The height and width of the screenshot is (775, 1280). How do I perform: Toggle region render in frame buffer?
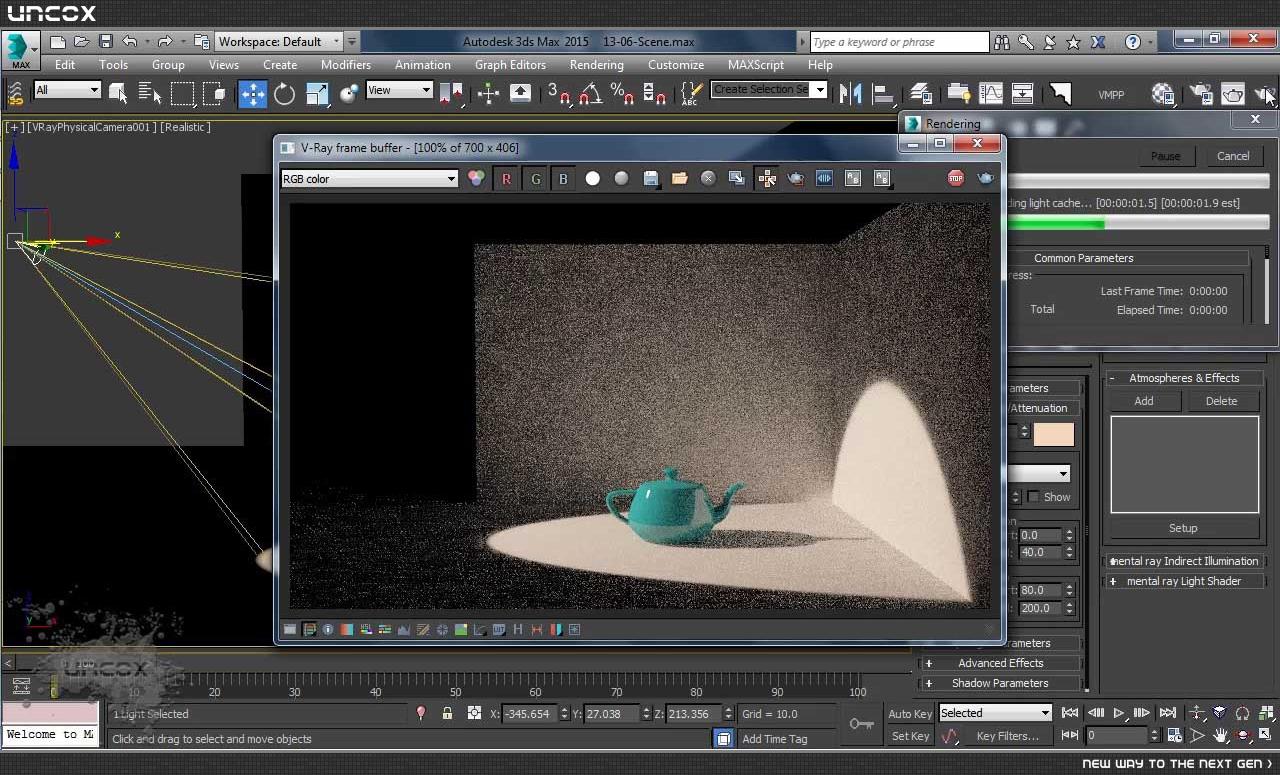796,178
